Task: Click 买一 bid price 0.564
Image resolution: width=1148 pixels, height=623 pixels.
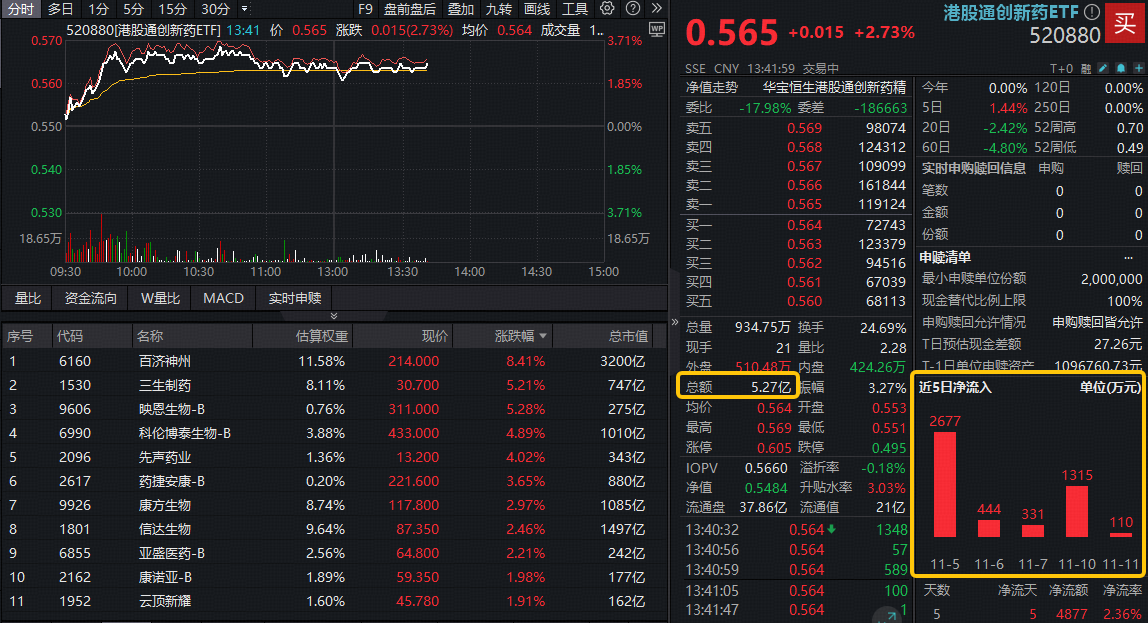Action: coord(804,225)
